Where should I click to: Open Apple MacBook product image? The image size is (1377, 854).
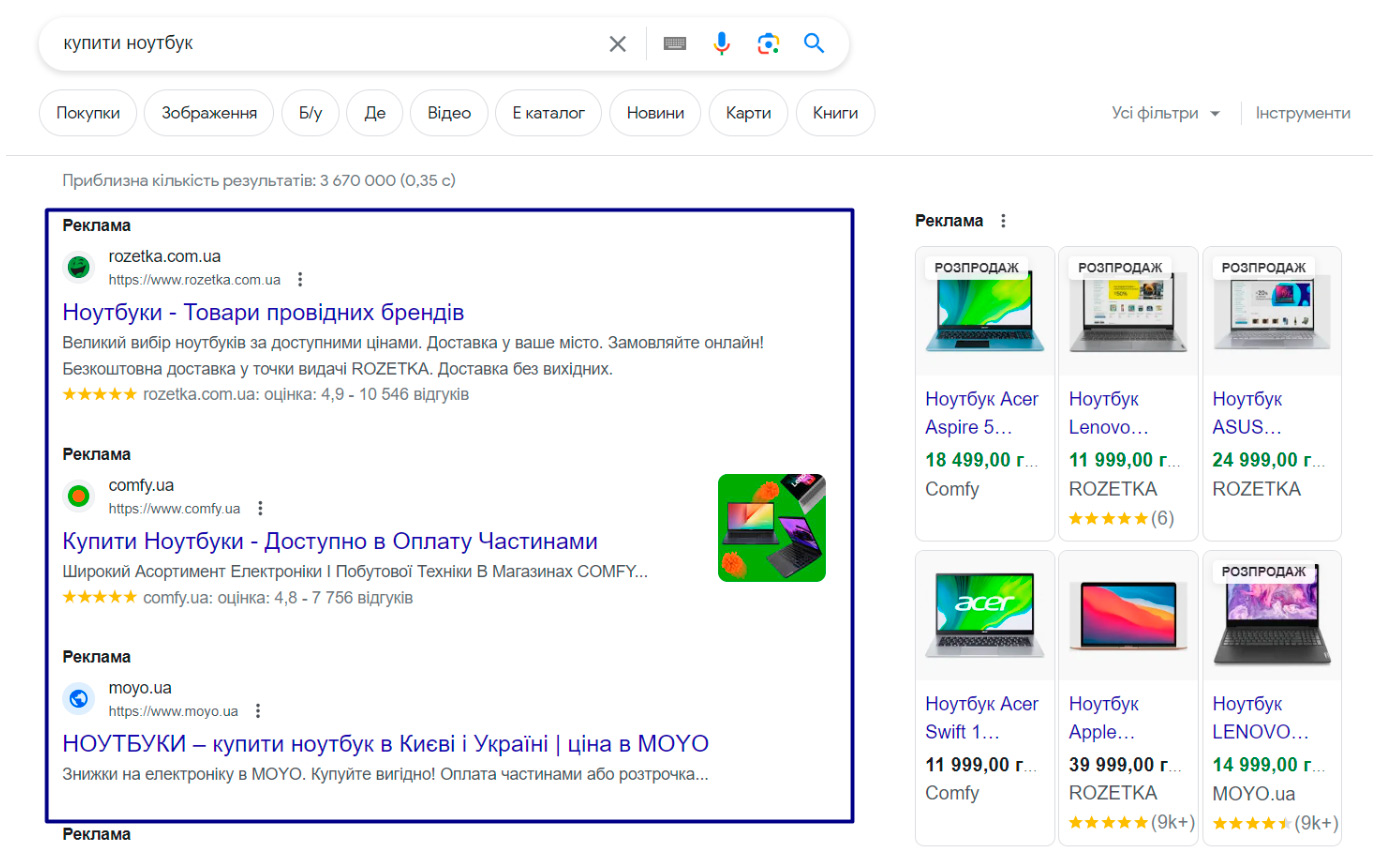1128,615
